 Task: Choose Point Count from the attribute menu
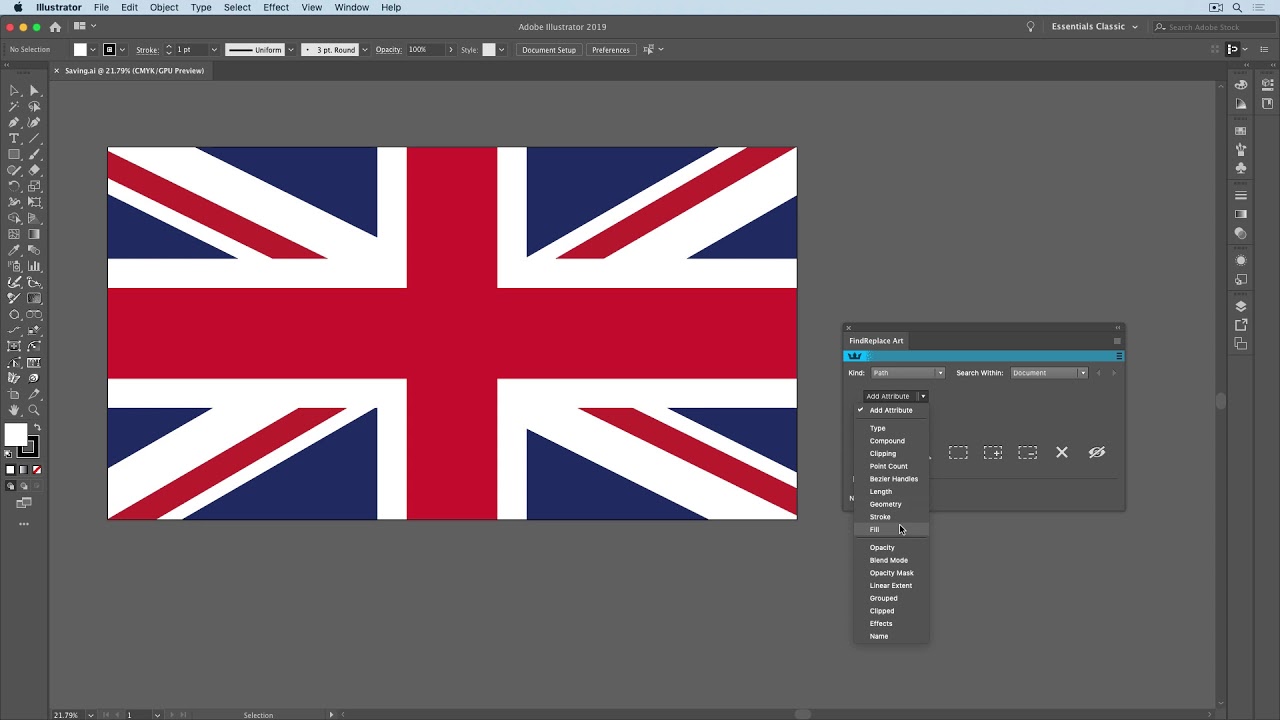click(x=891, y=466)
